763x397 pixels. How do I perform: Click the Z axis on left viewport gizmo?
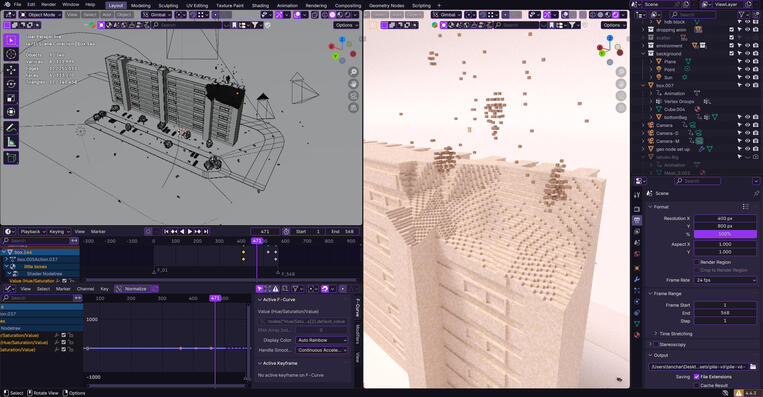point(342,39)
